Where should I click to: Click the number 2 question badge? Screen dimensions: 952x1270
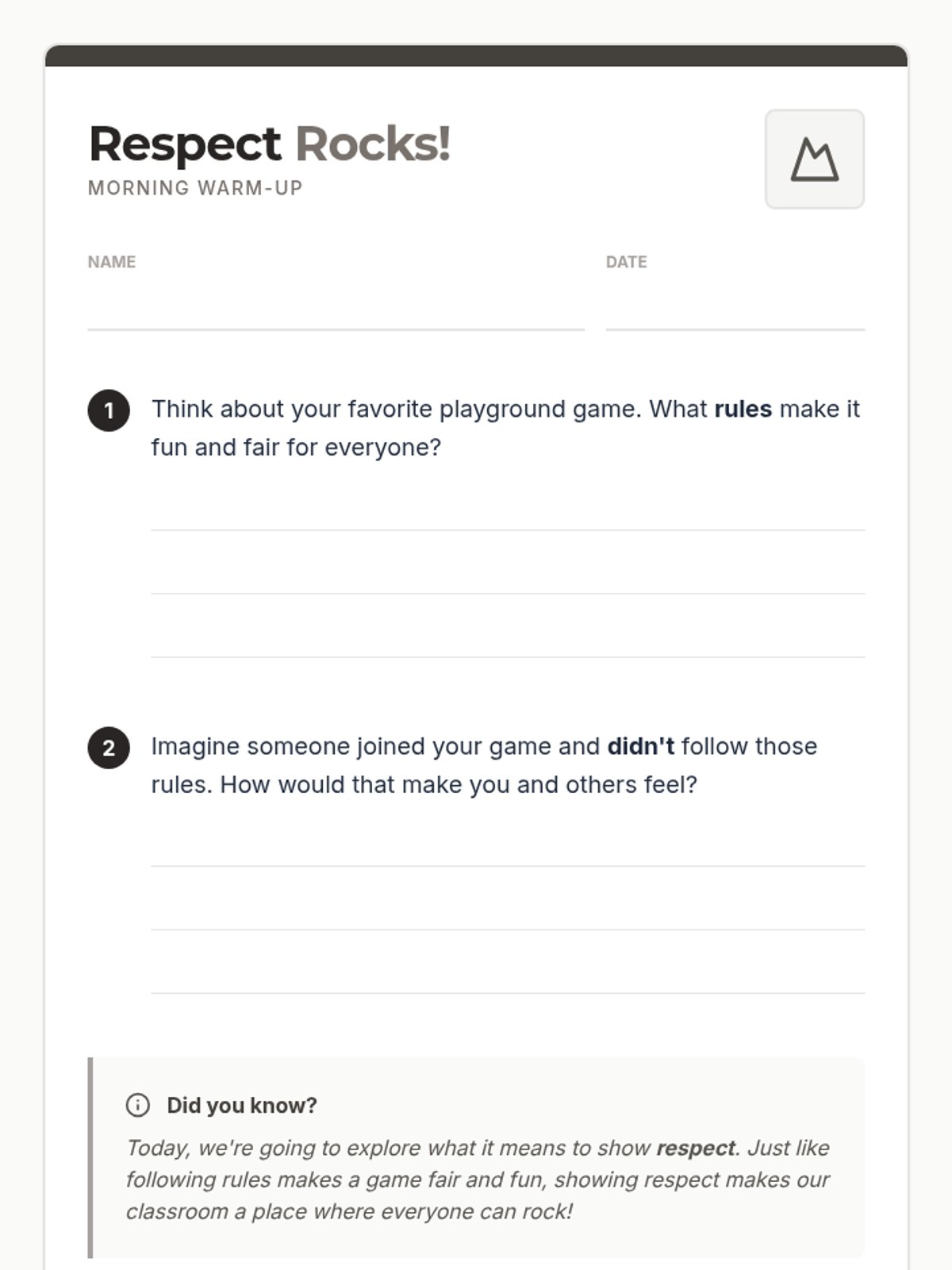click(x=109, y=748)
